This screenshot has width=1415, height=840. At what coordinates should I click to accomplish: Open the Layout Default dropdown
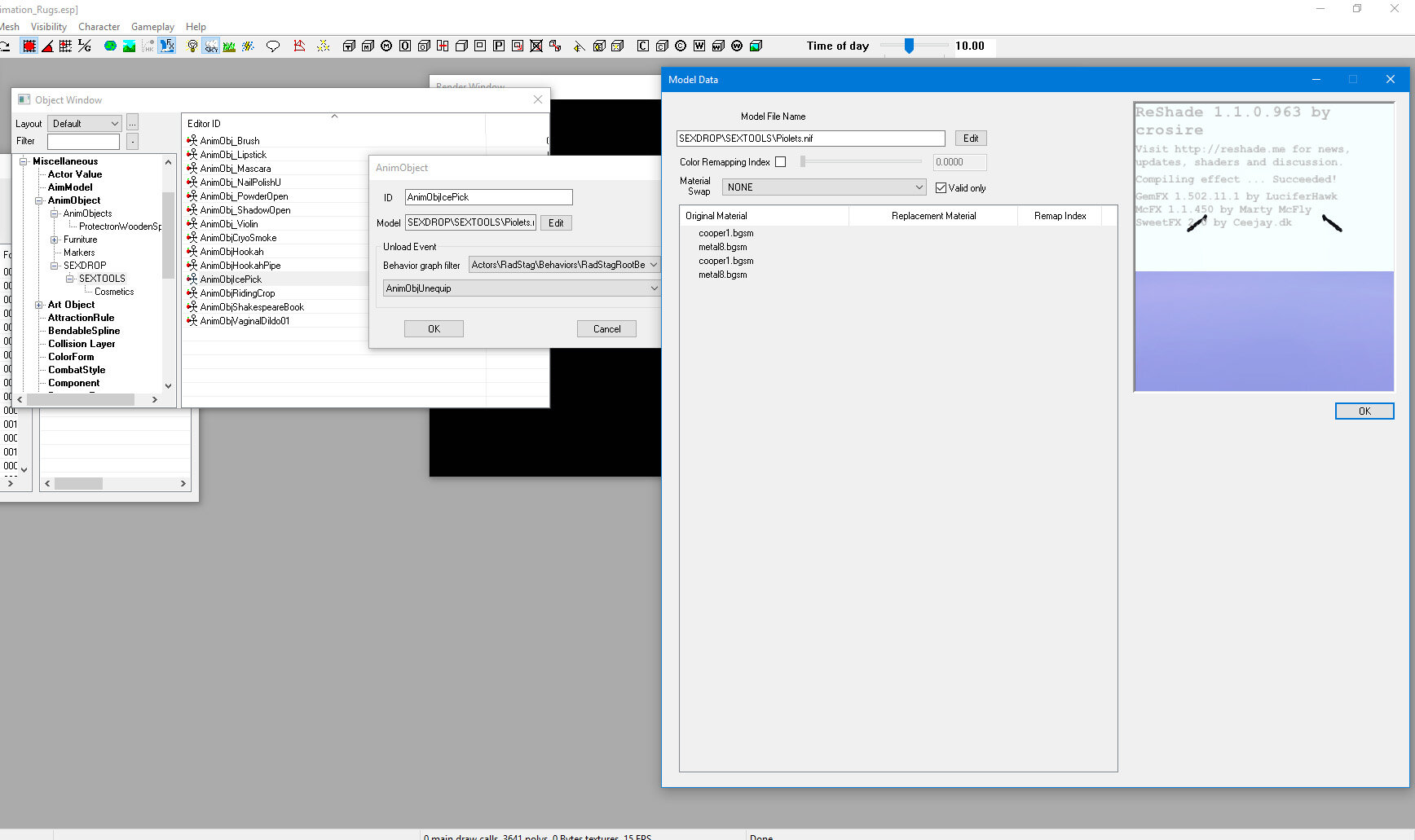click(x=85, y=124)
